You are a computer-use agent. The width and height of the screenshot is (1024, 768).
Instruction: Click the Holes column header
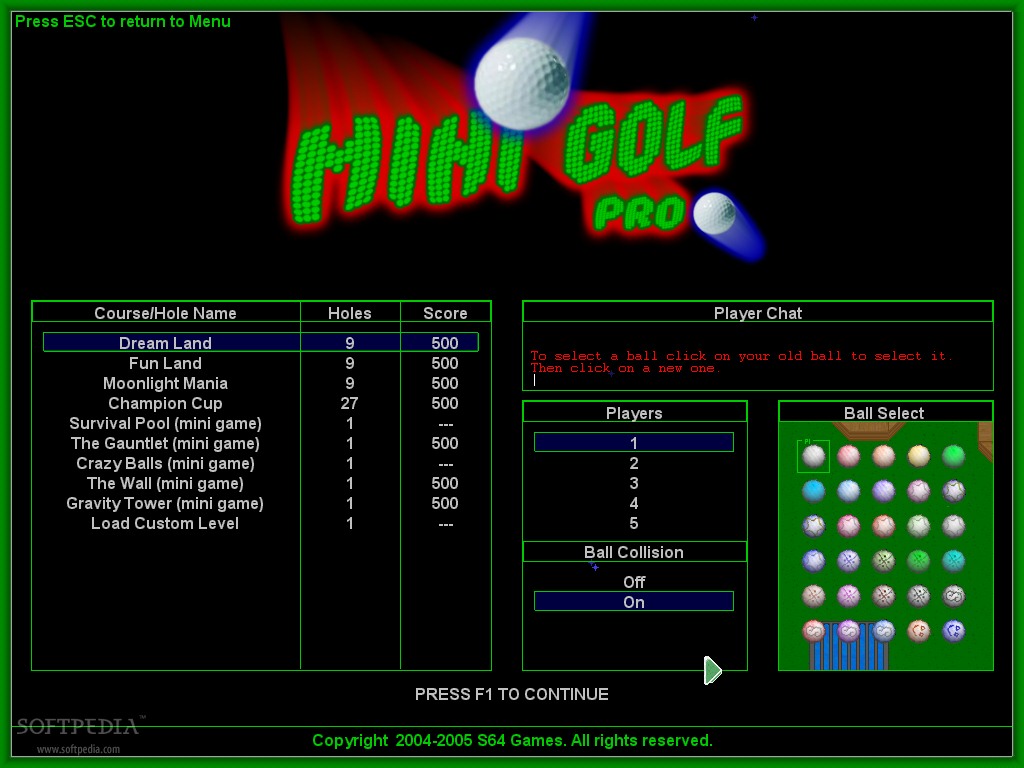pos(349,313)
